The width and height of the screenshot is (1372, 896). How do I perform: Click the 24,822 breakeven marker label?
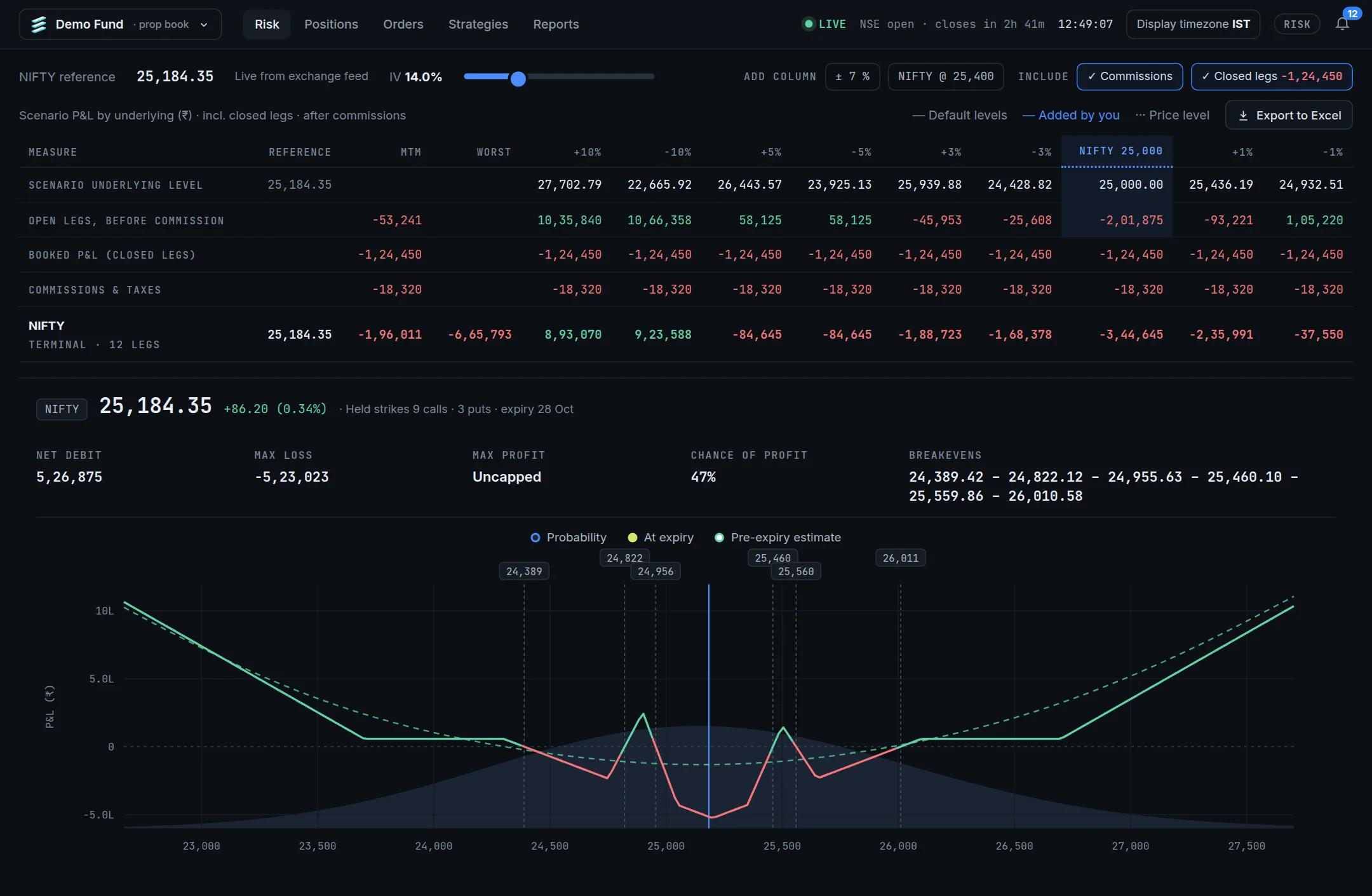[624, 558]
